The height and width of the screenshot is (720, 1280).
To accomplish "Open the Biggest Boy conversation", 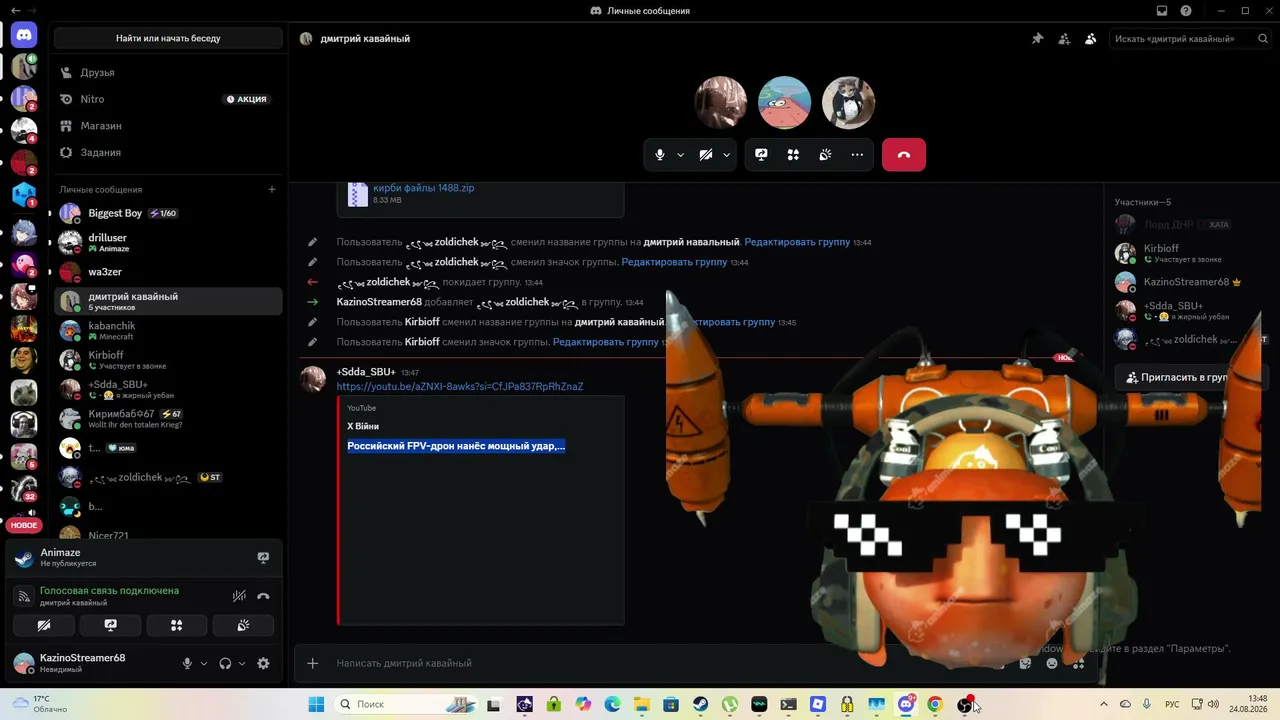I will coord(168,213).
